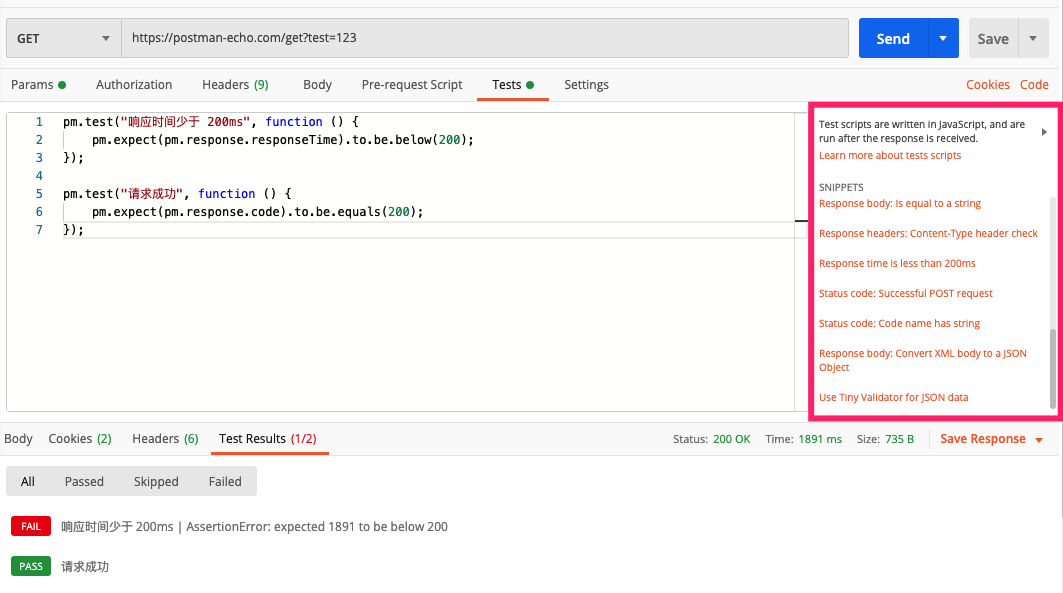Switch to the Pre-request Script tab
This screenshot has height=593, width=1063.
(x=412, y=85)
